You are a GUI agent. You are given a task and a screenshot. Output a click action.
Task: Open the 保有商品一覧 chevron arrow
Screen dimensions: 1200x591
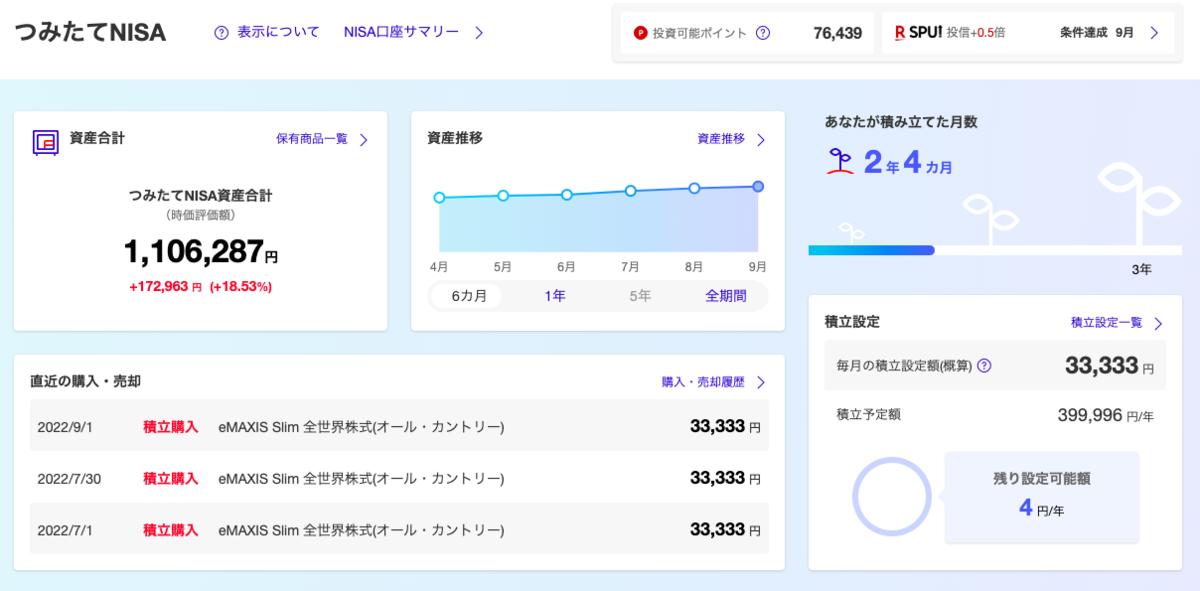point(364,140)
